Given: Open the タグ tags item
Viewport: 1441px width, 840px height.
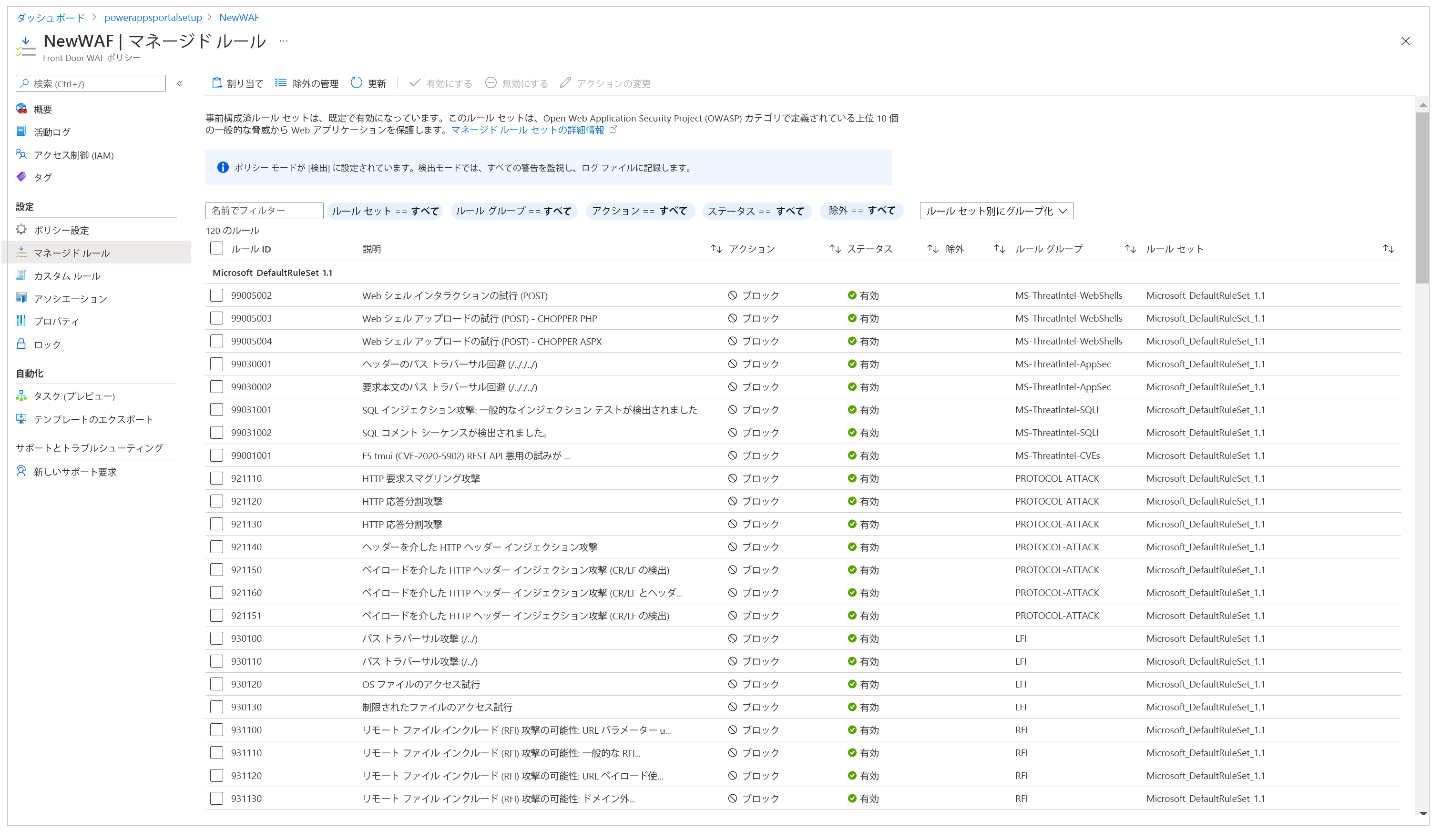Looking at the screenshot, I should click(x=43, y=177).
